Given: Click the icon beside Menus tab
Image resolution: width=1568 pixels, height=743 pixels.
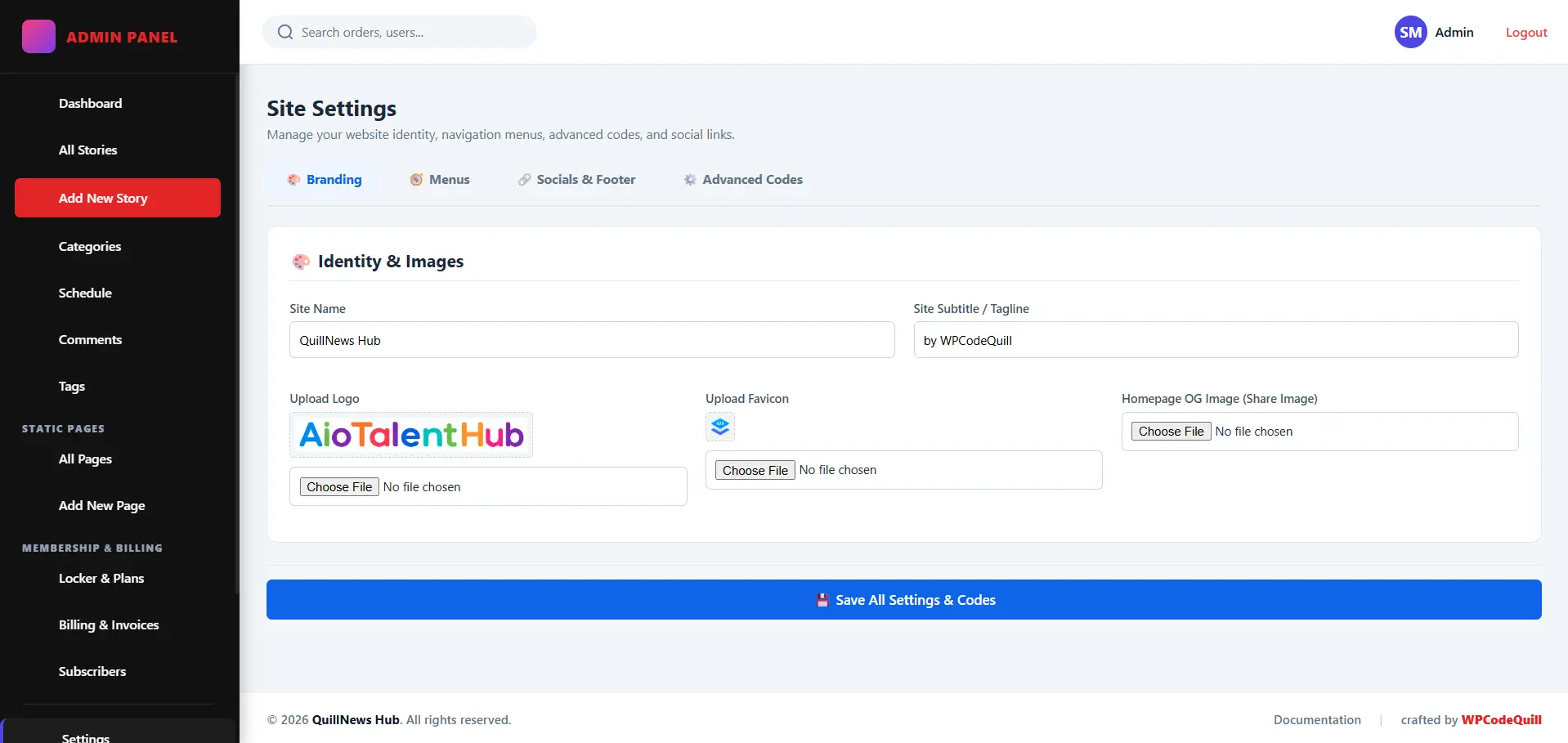Looking at the screenshot, I should point(416,180).
